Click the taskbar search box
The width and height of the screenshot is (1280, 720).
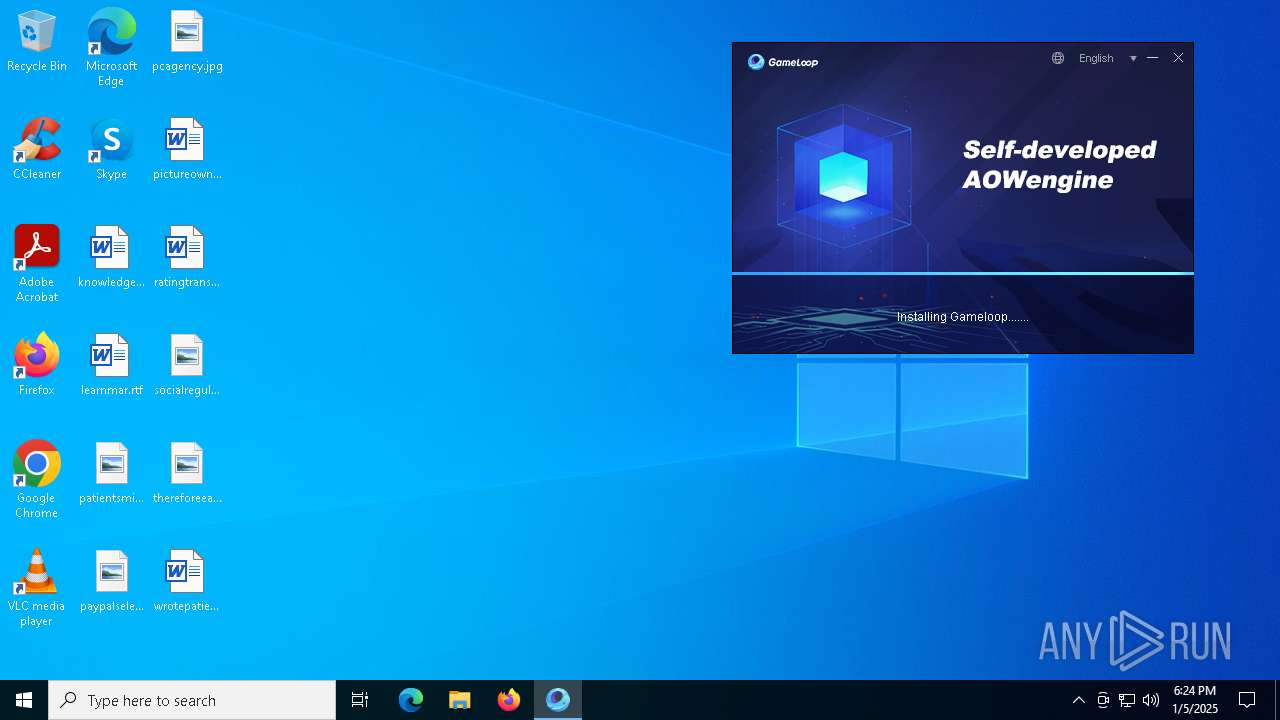[192, 700]
